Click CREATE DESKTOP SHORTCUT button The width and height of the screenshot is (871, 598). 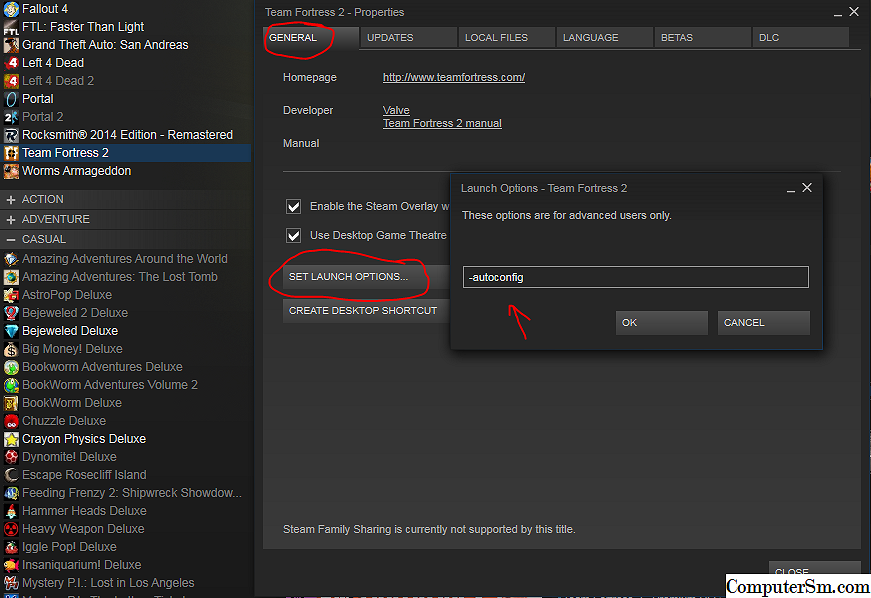click(x=367, y=311)
